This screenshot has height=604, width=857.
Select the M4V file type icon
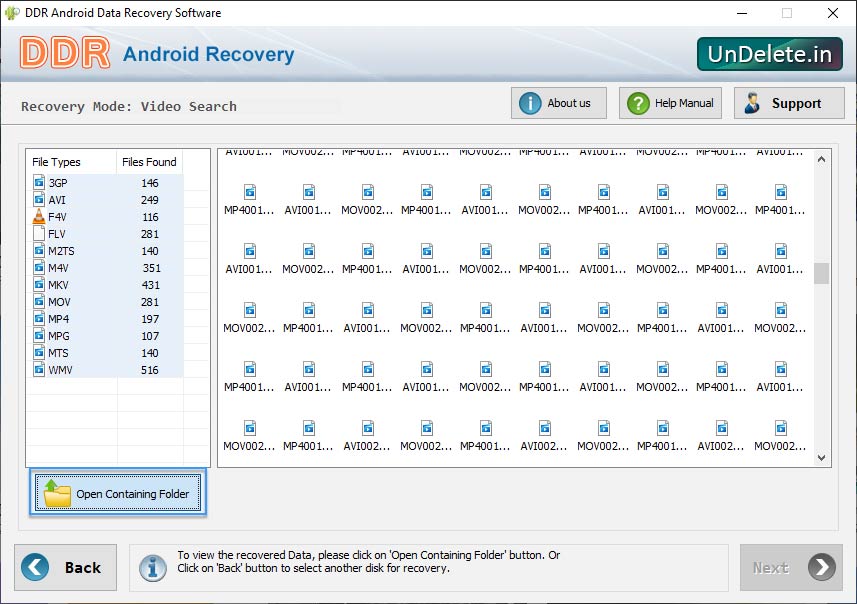(x=39, y=267)
